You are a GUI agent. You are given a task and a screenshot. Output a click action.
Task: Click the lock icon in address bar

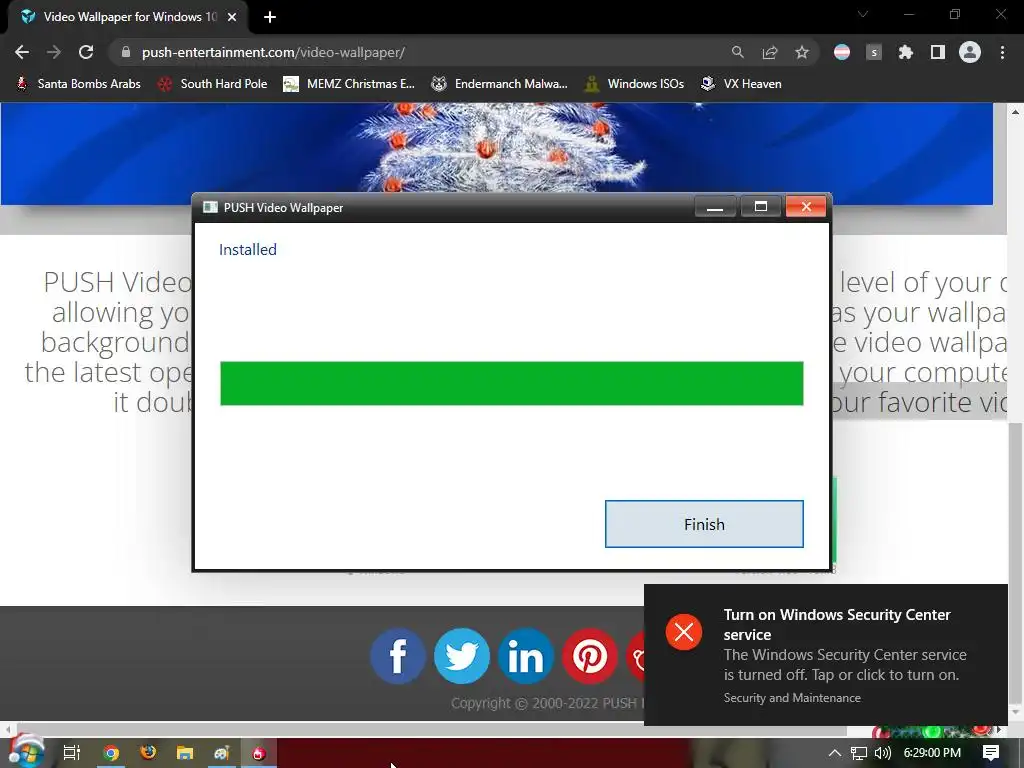point(126,52)
